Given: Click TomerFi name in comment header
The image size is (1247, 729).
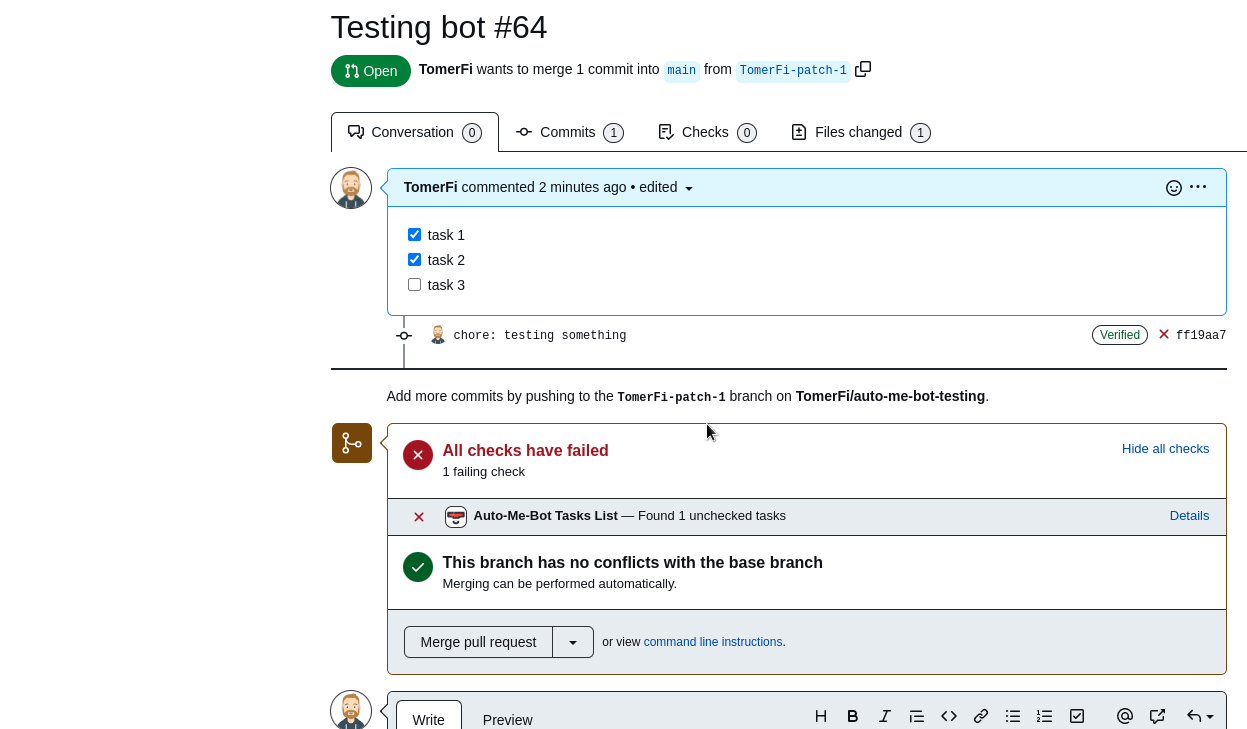Looking at the screenshot, I should pyautogui.click(x=431, y=187).
